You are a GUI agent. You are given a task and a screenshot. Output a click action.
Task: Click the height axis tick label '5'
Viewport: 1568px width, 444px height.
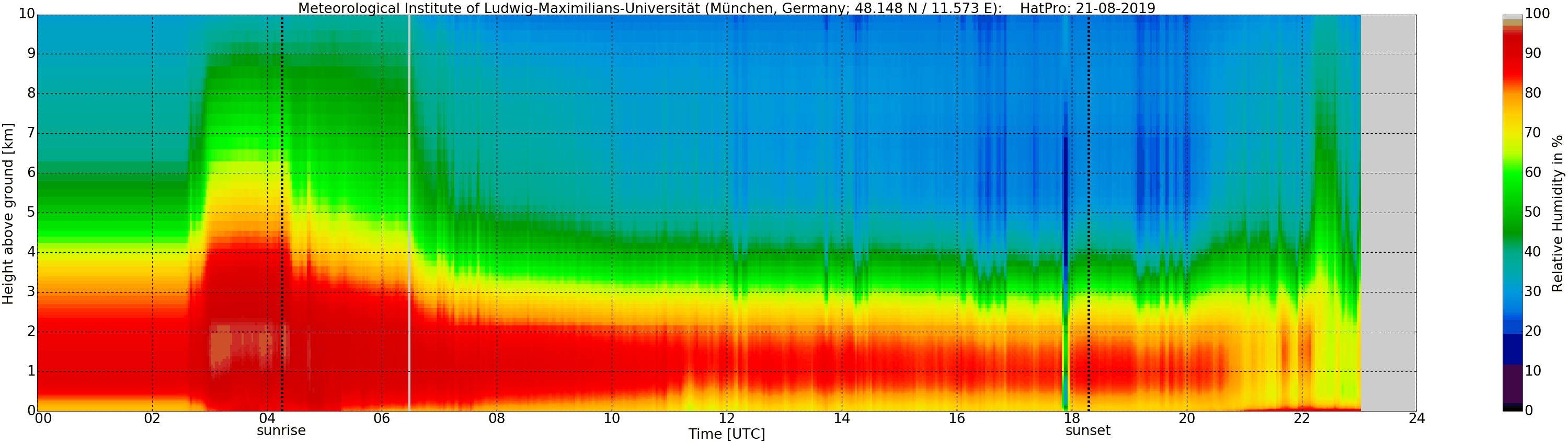(31, 212)
